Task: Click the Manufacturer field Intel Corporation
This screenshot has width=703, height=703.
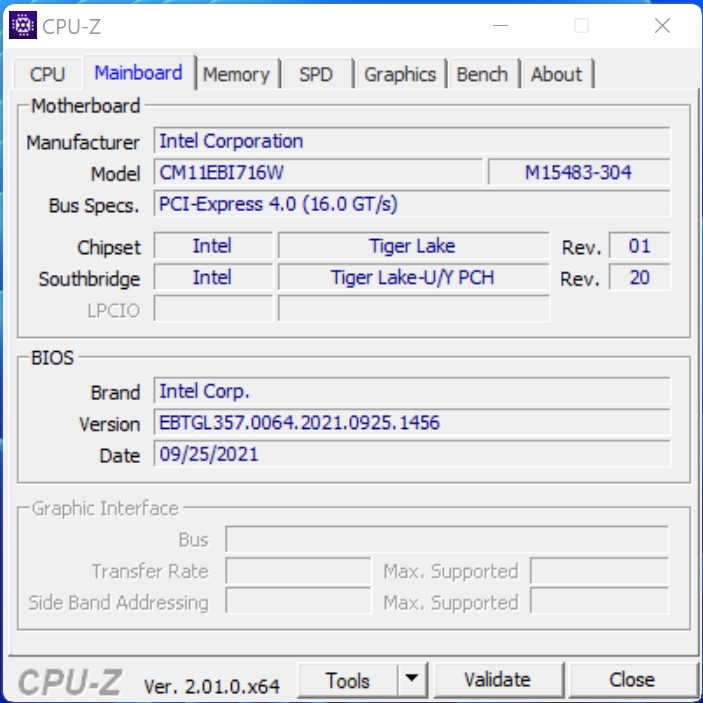Action: click(412, 141)
